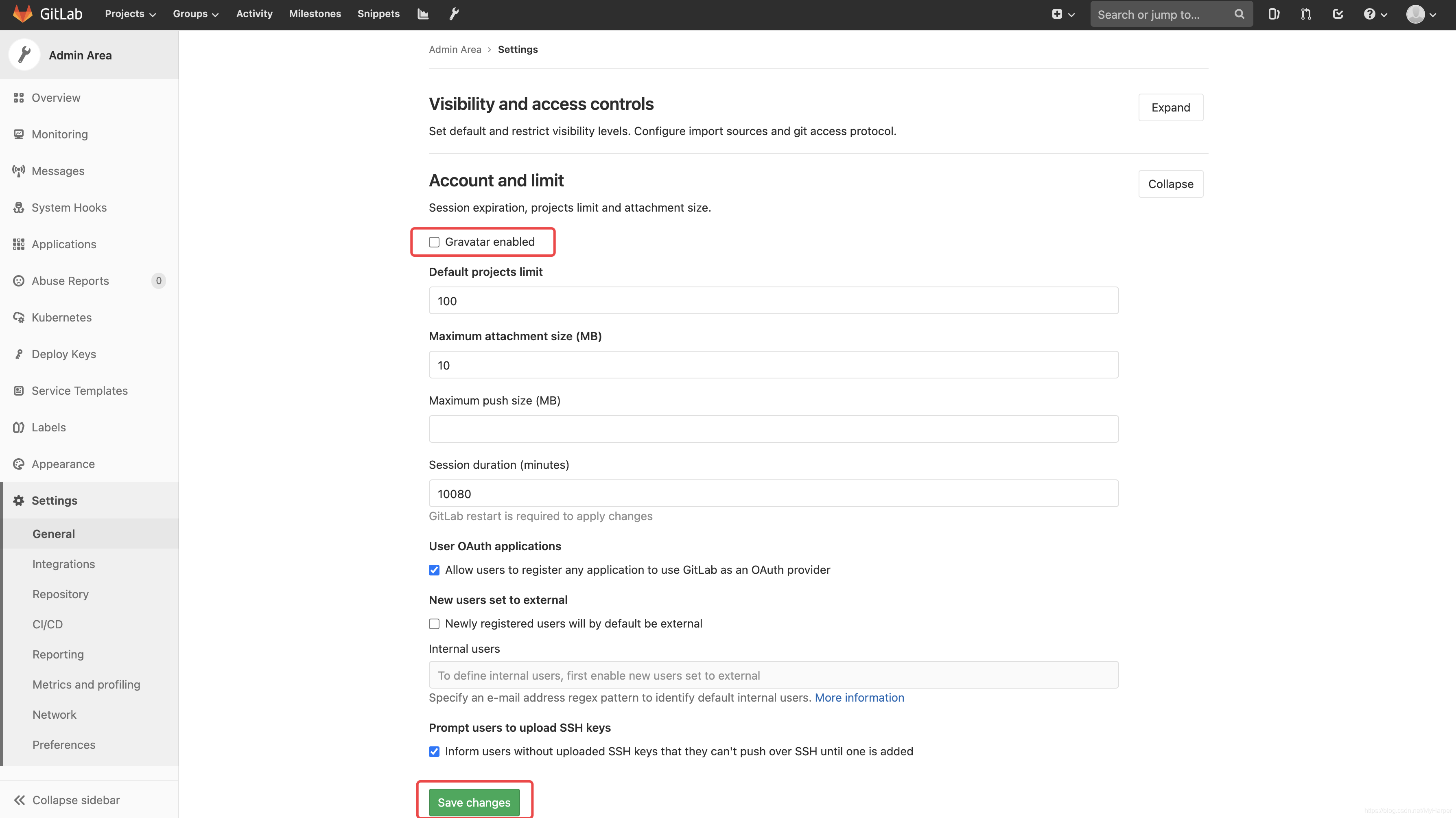Open the Projects dropdown menu
This screenshot has height=818, width=1456.
(x=130, y=13)
